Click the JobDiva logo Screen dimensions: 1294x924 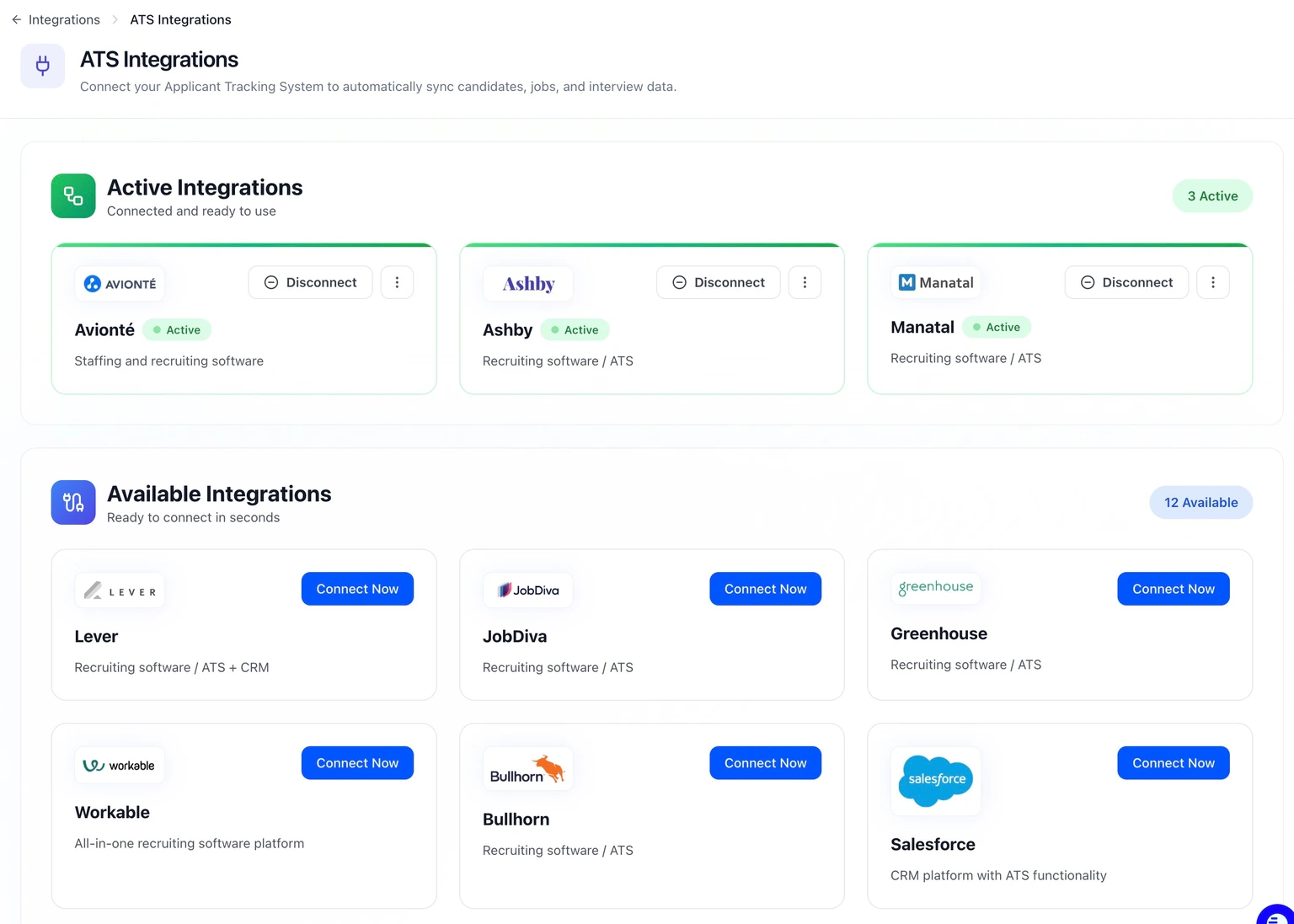[x=528, y=590]
